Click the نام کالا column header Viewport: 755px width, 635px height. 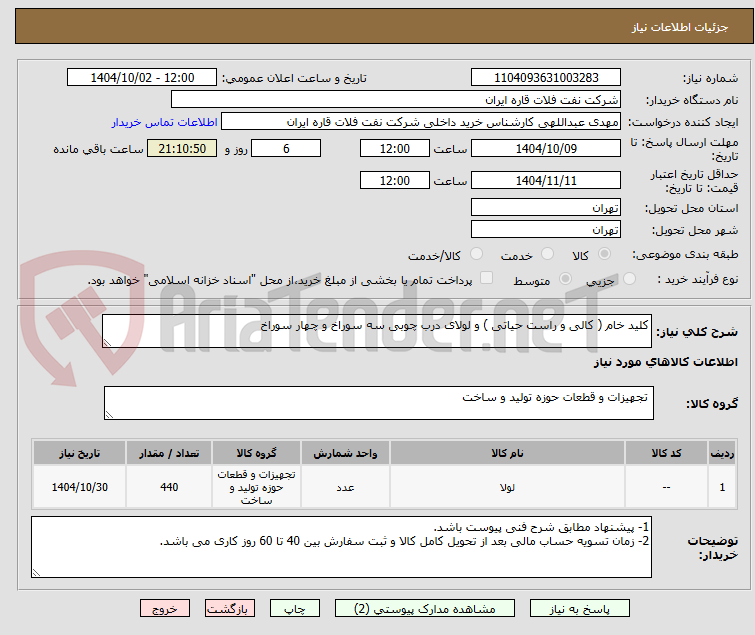click(507, 453)
